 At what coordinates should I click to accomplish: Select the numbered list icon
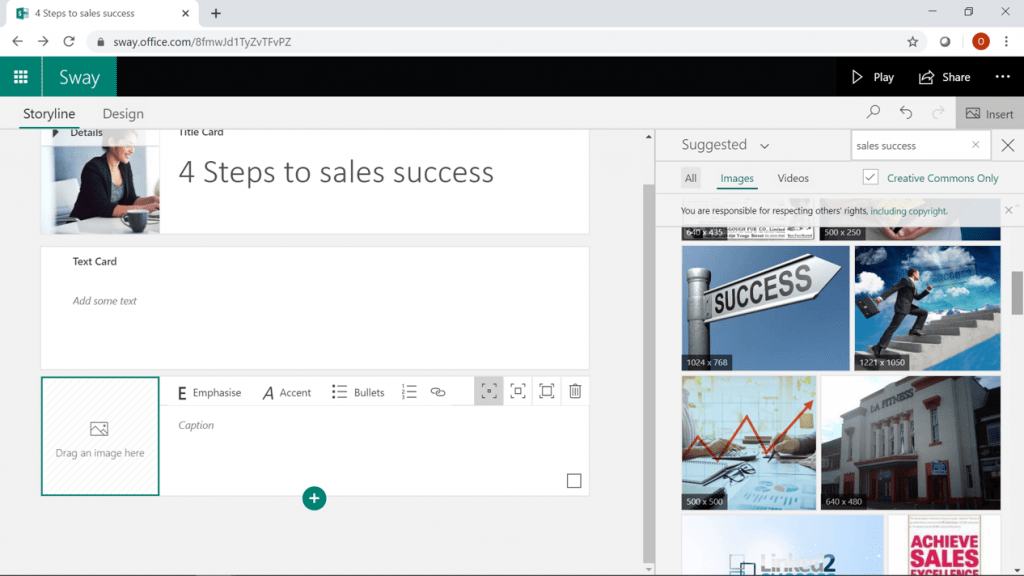409,392
